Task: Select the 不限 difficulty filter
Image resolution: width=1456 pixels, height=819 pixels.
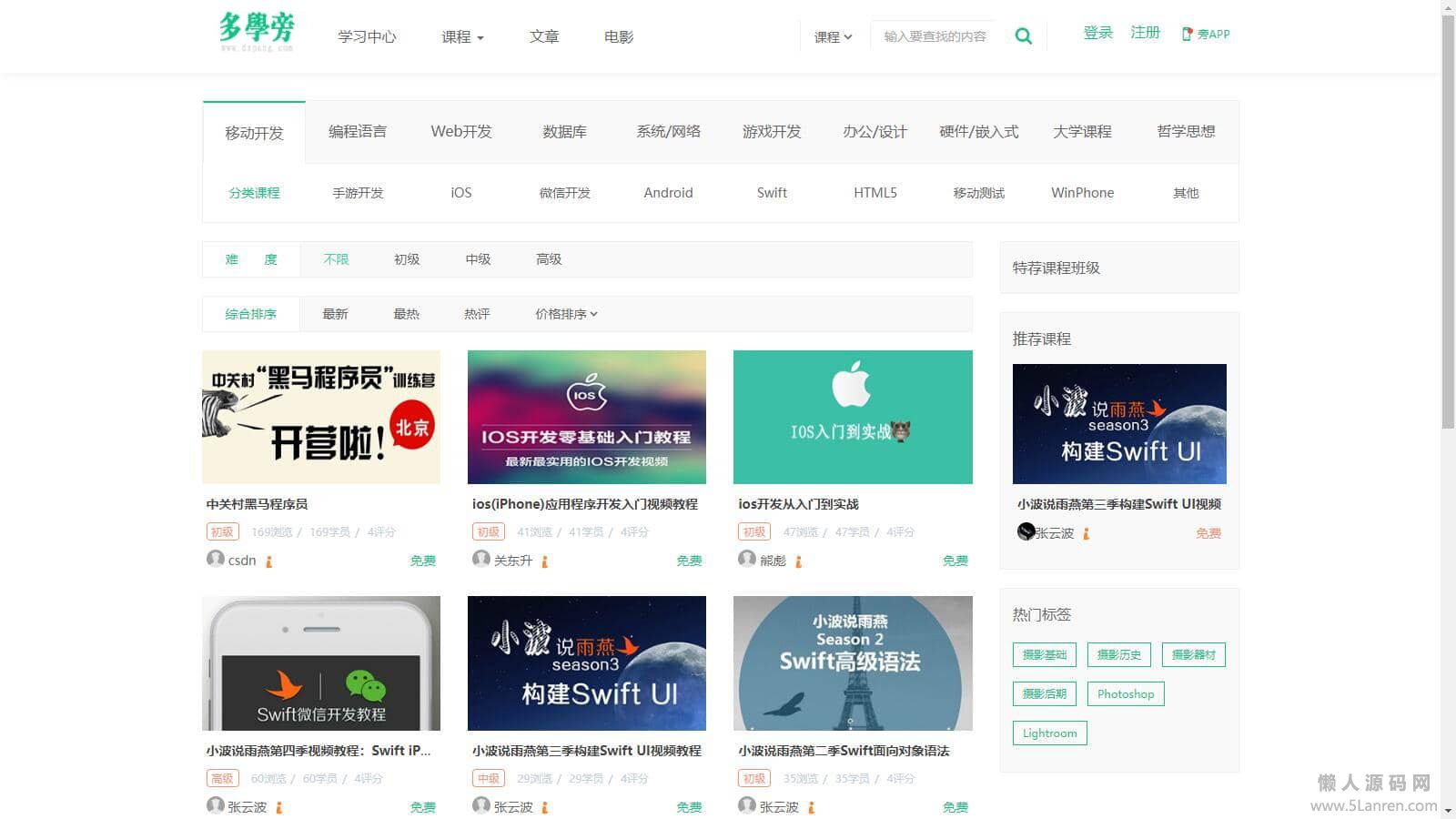Action: (336, 259)
